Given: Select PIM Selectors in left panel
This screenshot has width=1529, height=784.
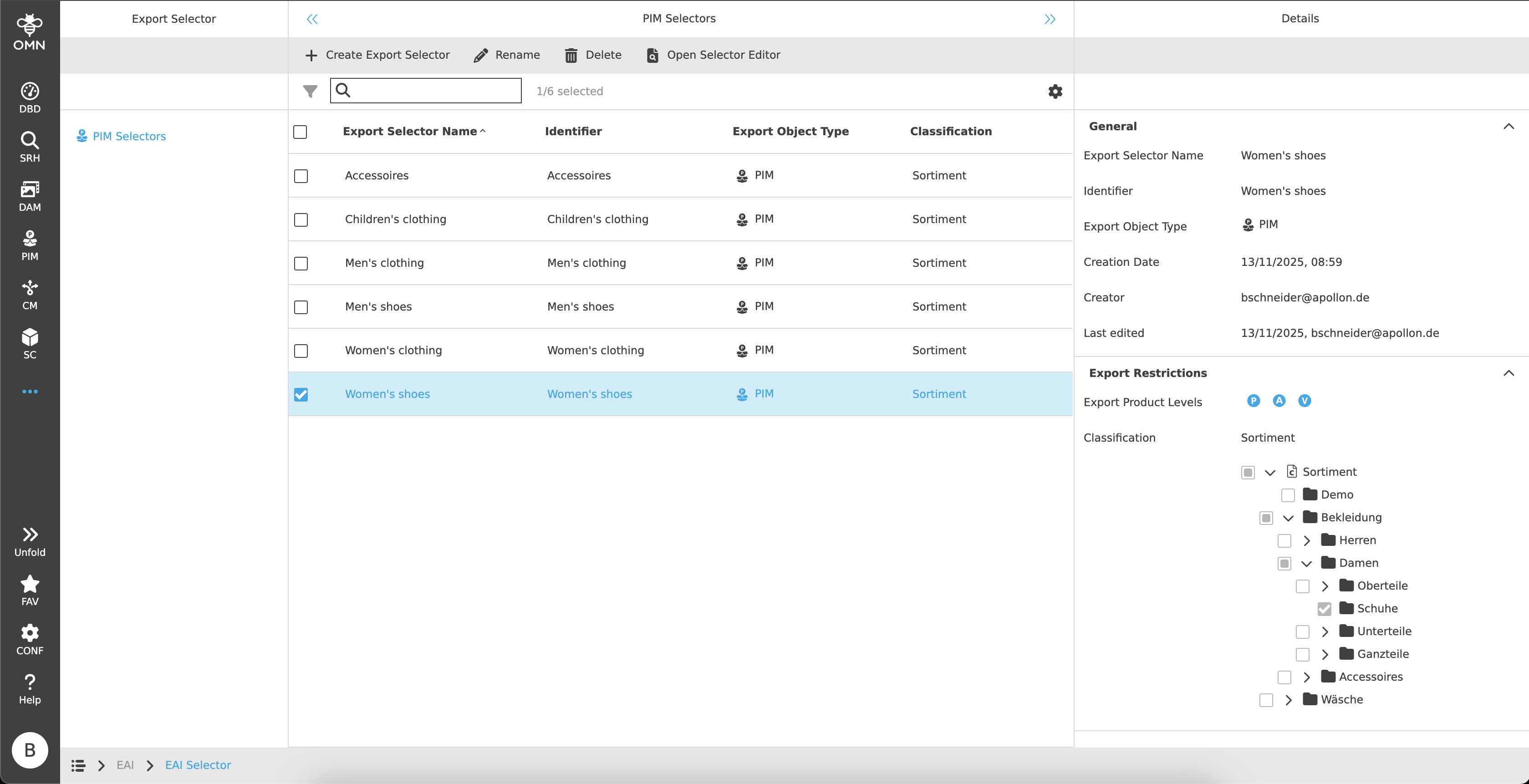Looking at the screenshot, I should [129, 137].
